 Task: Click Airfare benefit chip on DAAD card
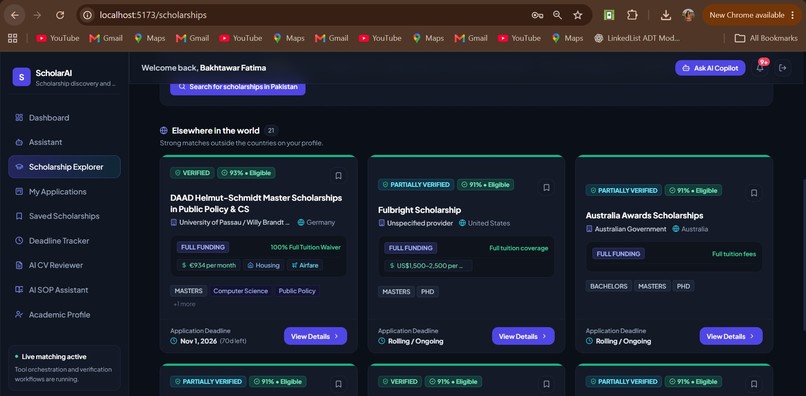(x=305, y=265)
